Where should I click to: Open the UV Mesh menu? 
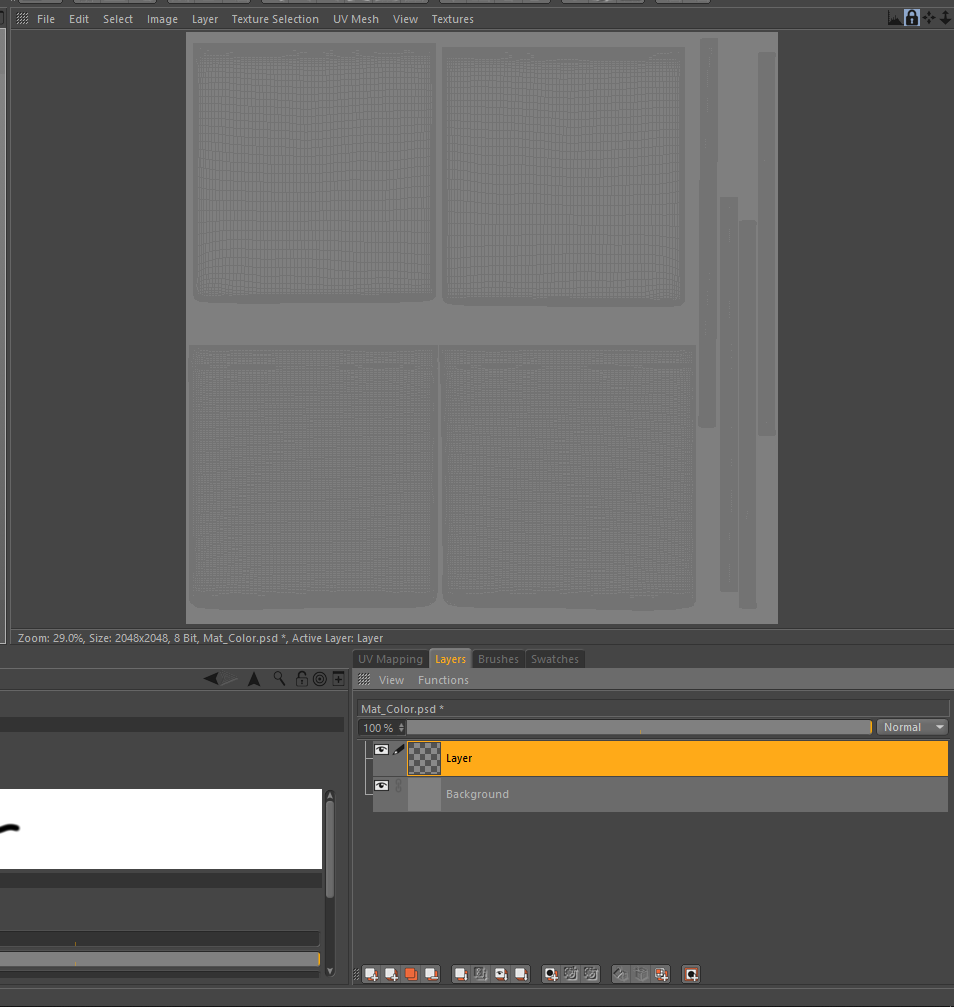356,19
